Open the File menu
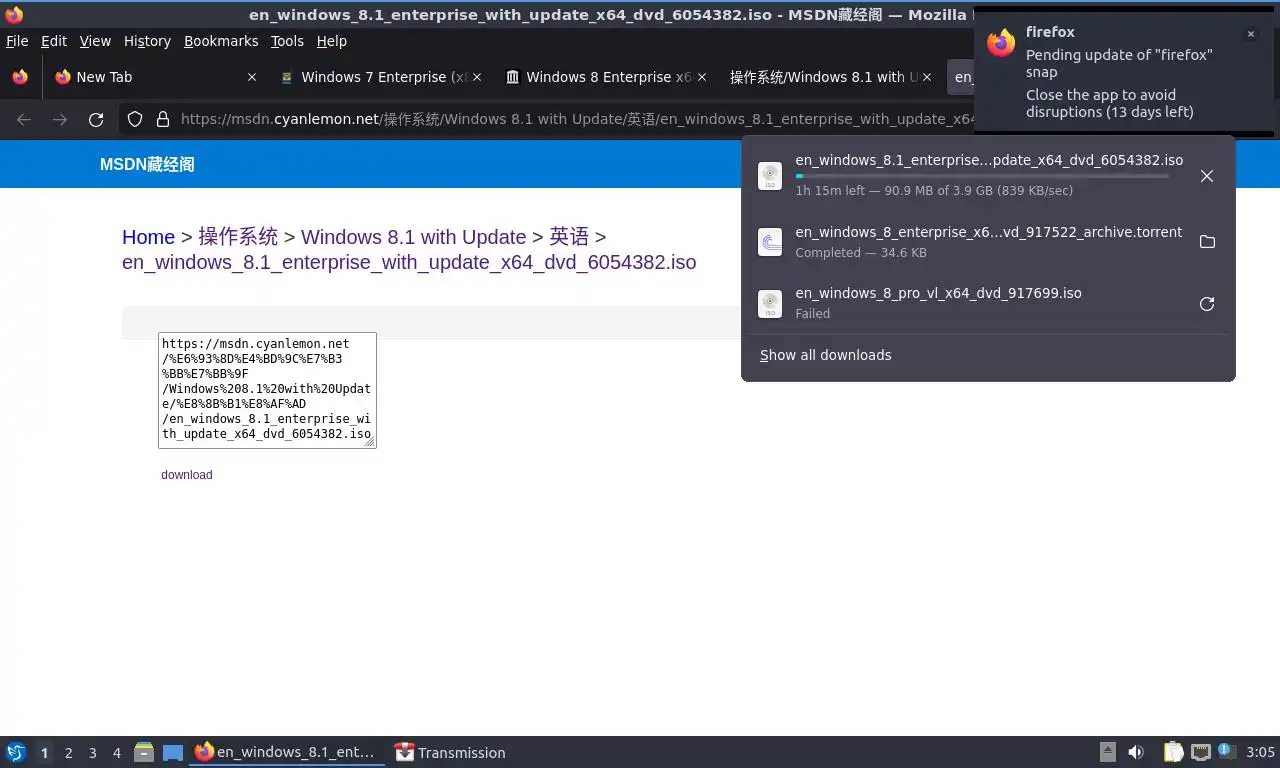This screenshot has height=768, width=1280. click(x=17, y=41)
